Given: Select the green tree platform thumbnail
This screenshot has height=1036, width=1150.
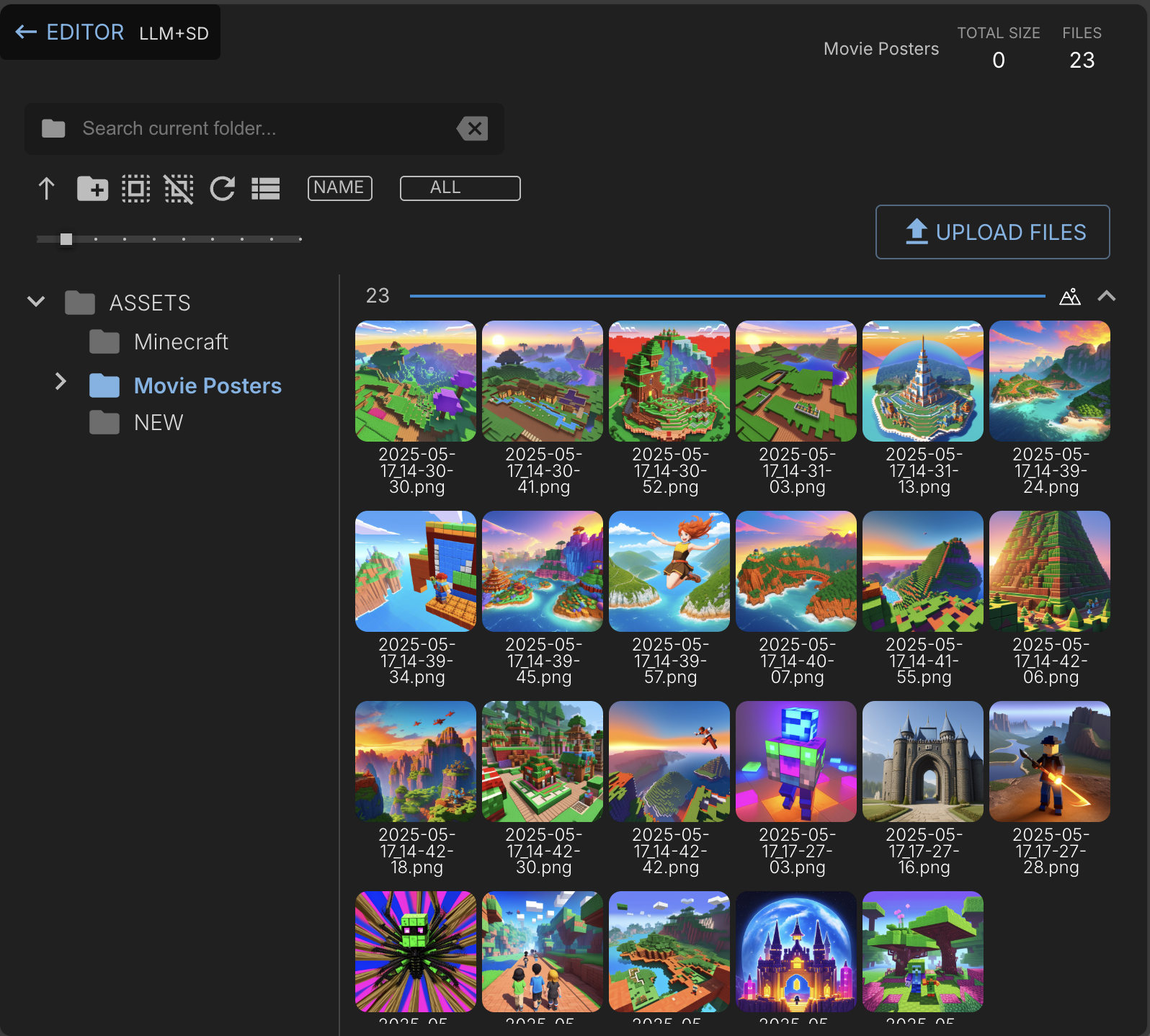Looking at the screenshot, I should (923, 952).
